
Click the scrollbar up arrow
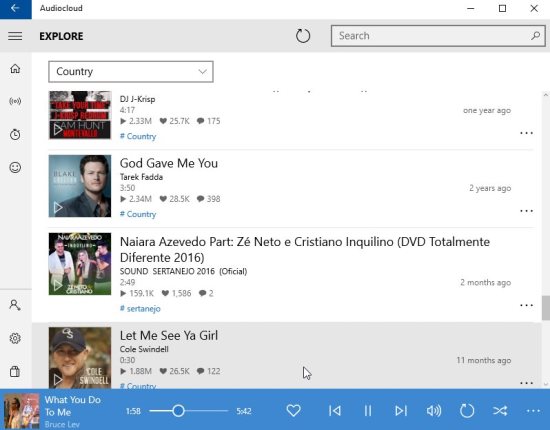tap(546, 95)
